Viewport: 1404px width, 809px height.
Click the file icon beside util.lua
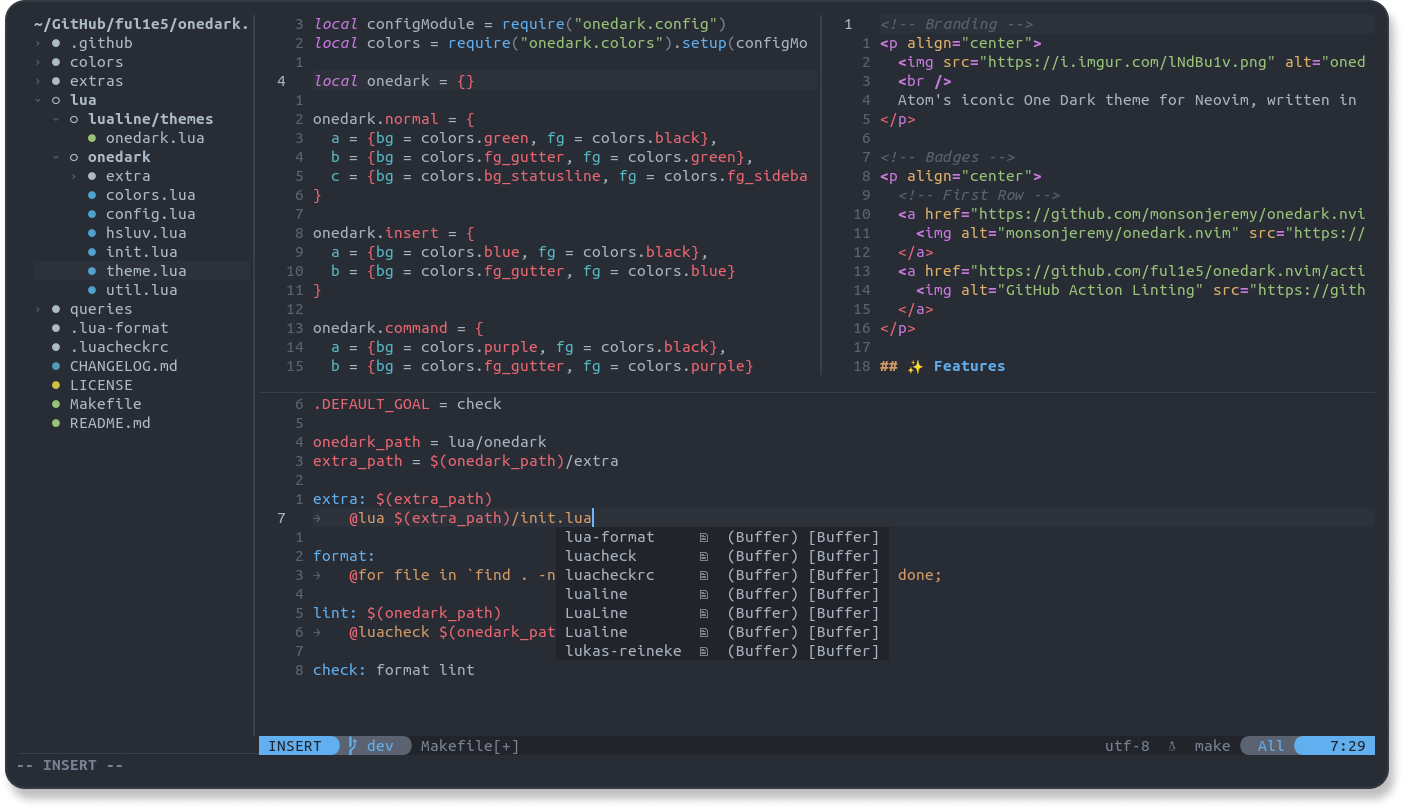coord(92,290)
